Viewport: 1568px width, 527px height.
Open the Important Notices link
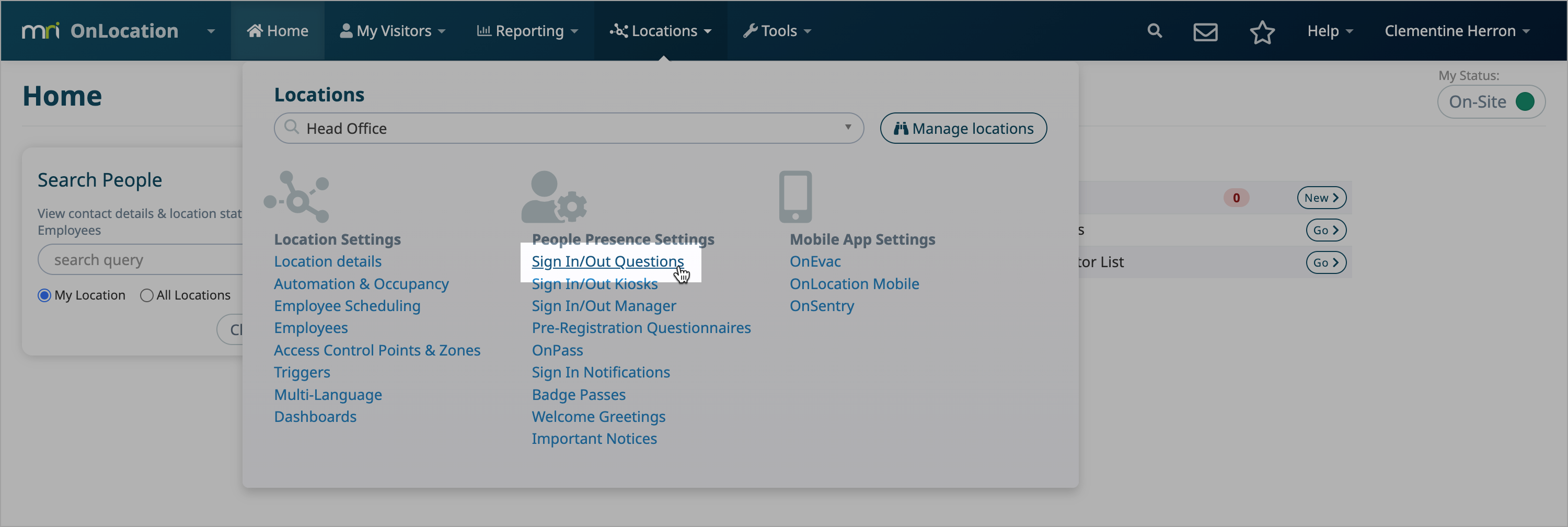[x=594, y=439]
